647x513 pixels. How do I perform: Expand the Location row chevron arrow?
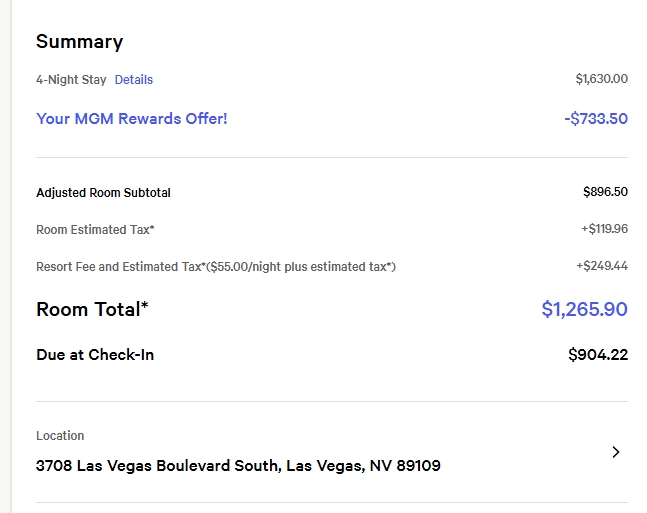click(x=615, y=452)
